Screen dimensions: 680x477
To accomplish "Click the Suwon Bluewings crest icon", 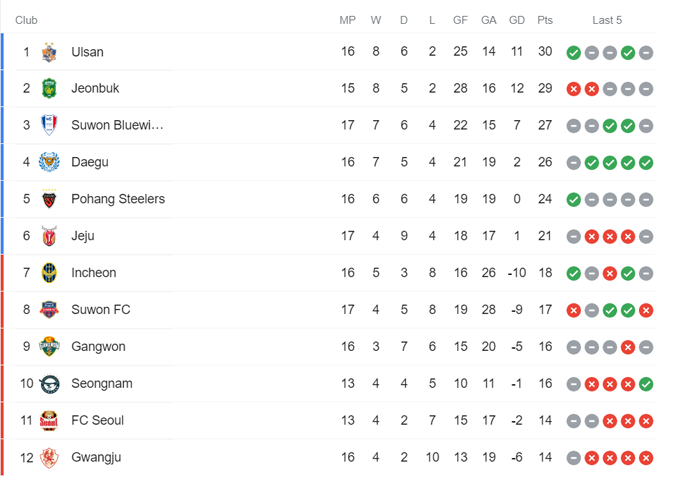I will pos(49,125).
